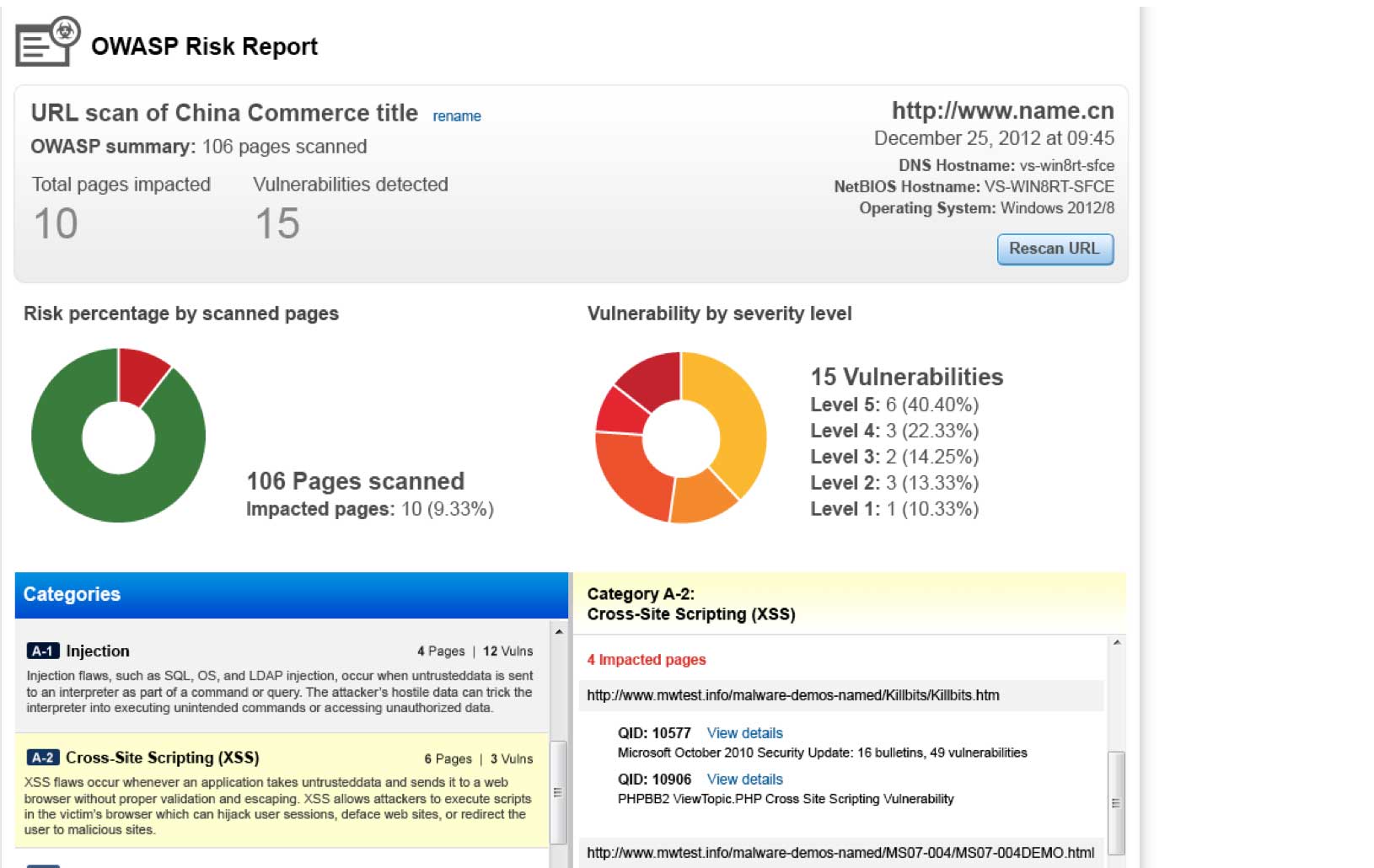This screenshot has width=1374, height=868.
Task: Click the Categories list scrollbar handle
Action: pos(557,792)
